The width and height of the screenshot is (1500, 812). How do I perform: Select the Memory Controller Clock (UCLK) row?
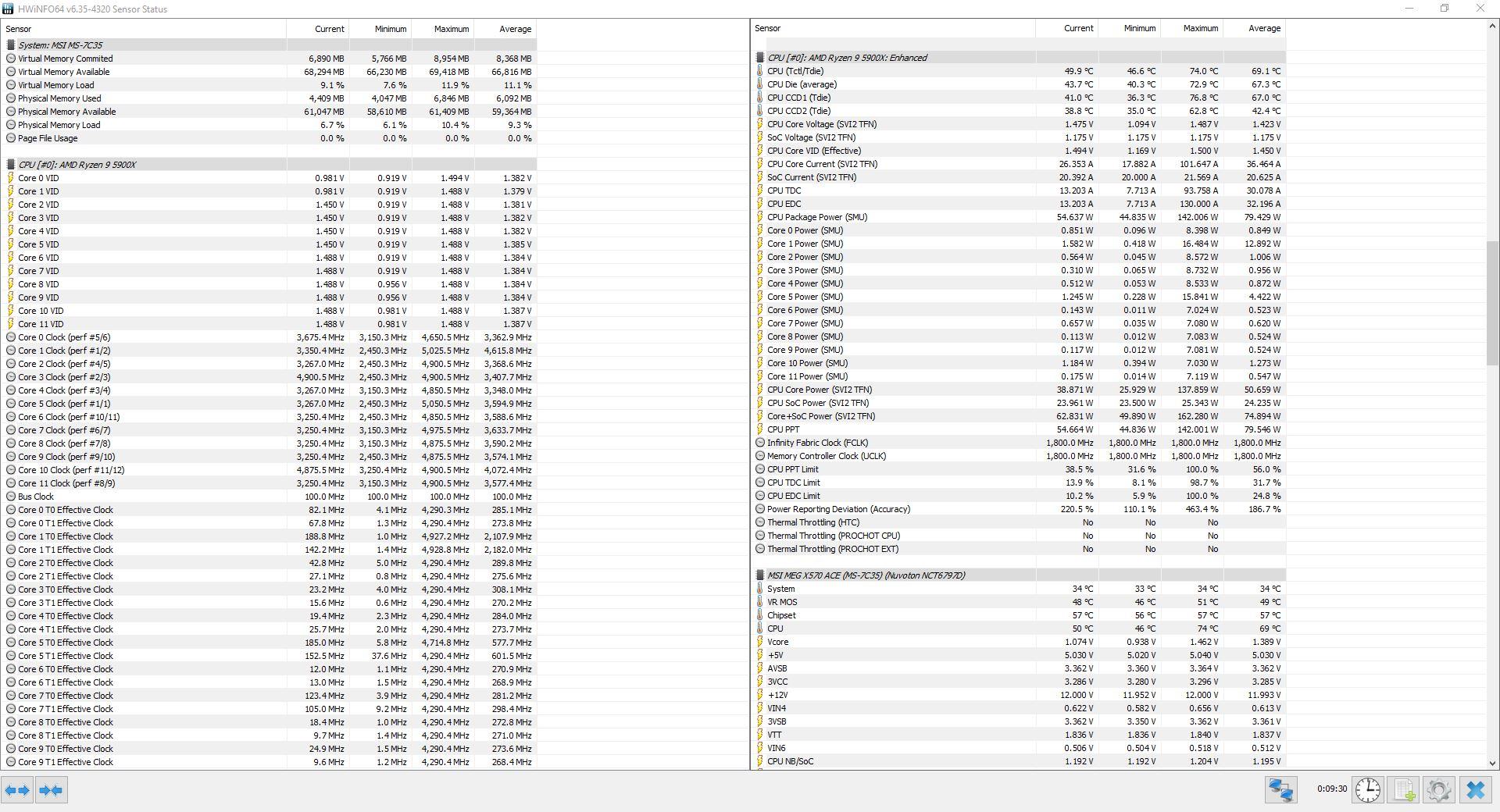point(1019,456)
